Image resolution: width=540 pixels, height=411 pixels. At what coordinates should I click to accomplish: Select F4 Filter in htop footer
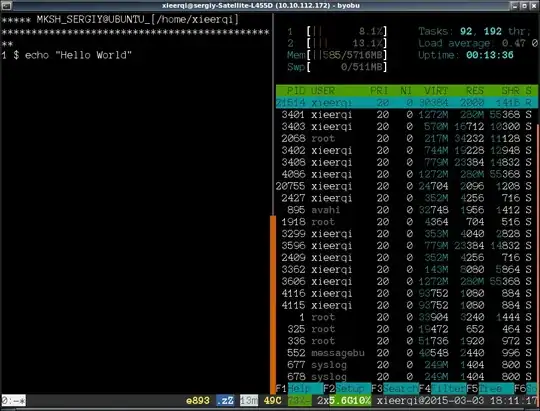[443, 388]
